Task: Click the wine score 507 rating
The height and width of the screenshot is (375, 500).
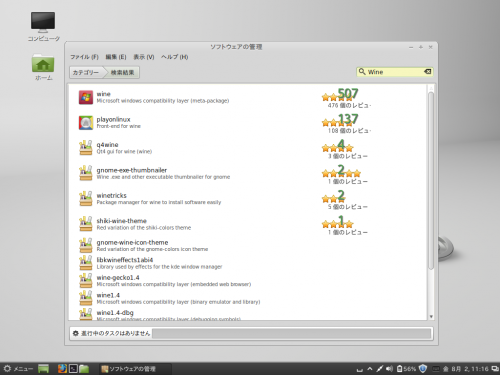Action: pyautogui.click(x=348, y=93)
